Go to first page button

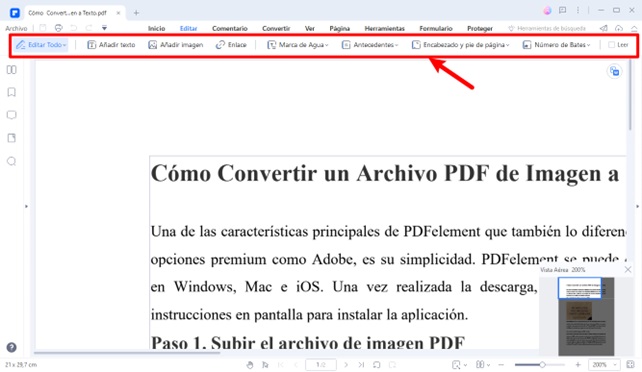tap(281, 365)
